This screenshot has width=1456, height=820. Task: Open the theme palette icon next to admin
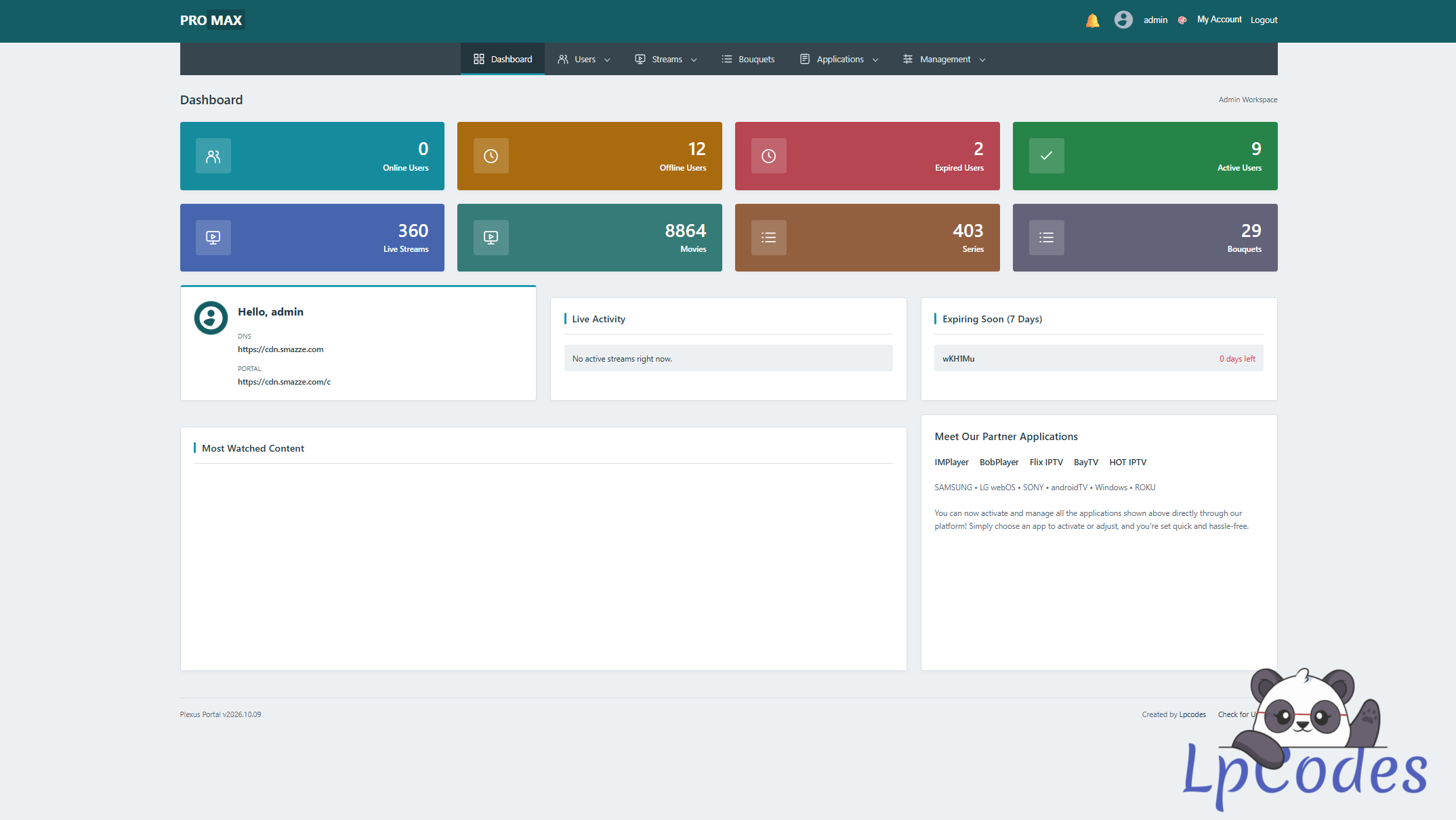(1182, 20)
